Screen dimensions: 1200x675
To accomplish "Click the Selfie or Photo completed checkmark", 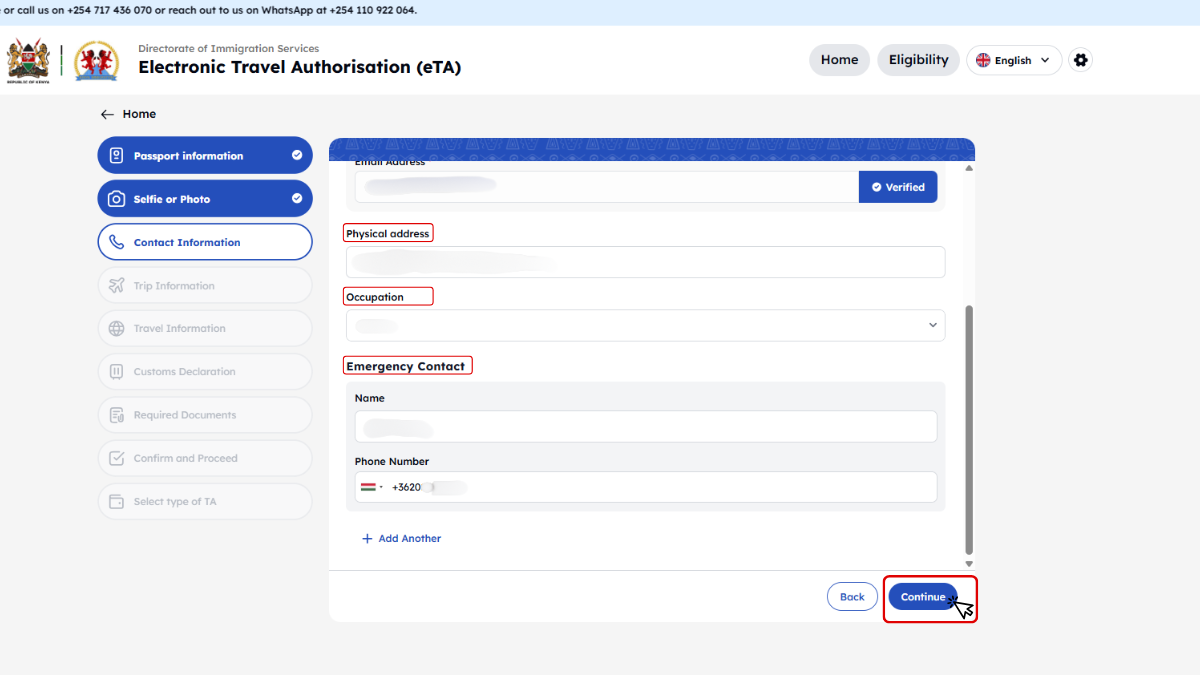I will click(x=297, y=199).
